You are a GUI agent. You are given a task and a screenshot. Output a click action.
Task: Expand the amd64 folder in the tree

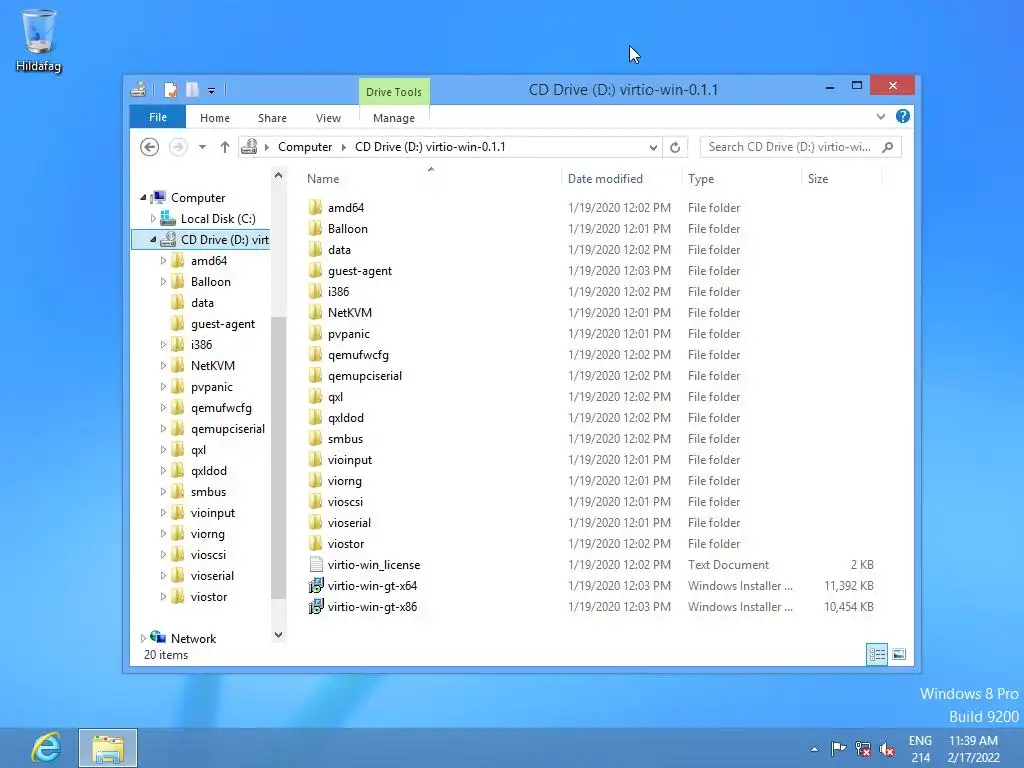coord(163,261)
